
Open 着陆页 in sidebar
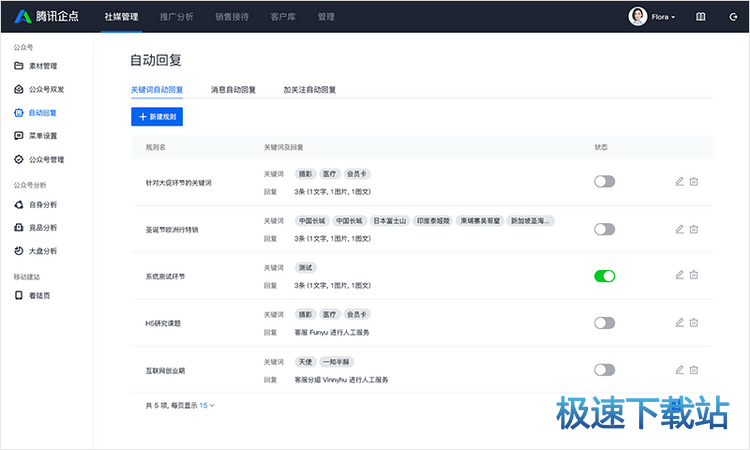click(x=33, y=296)
